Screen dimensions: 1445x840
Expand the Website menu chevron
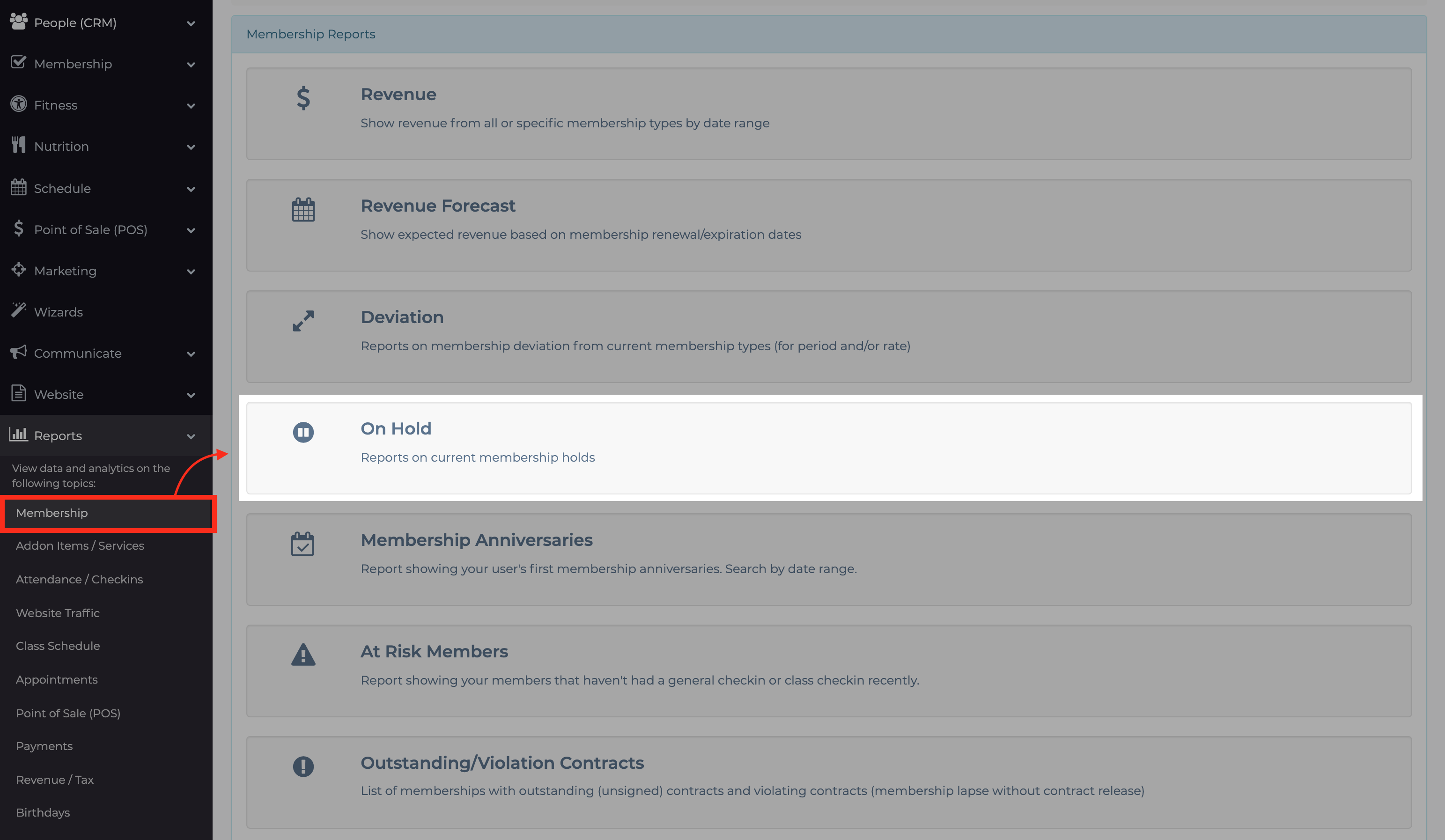coord(191,396)
